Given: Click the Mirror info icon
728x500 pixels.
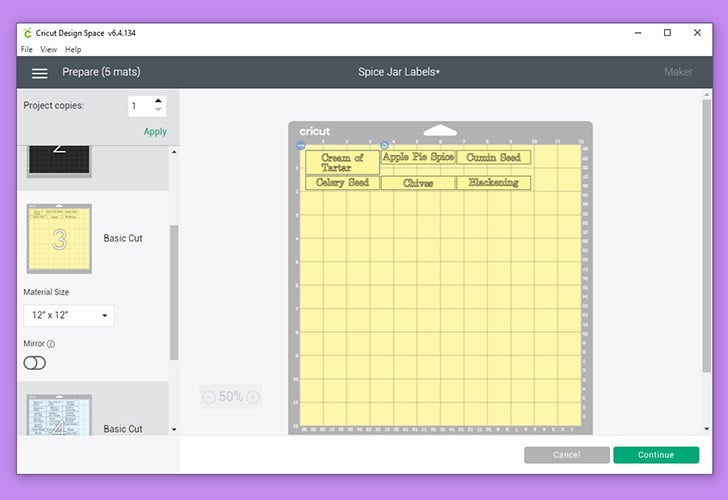Looking at the screenshot, I should tap(51, 344).
